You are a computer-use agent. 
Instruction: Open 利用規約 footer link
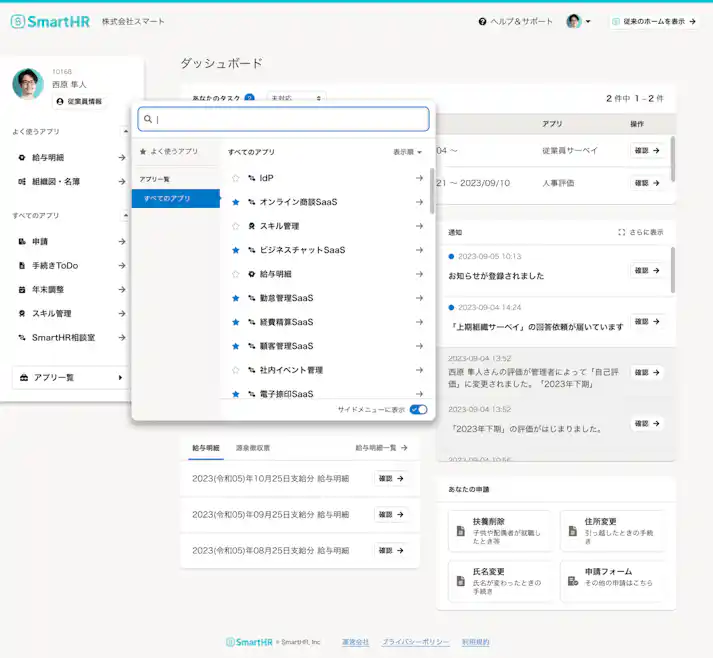pos(476,642)
